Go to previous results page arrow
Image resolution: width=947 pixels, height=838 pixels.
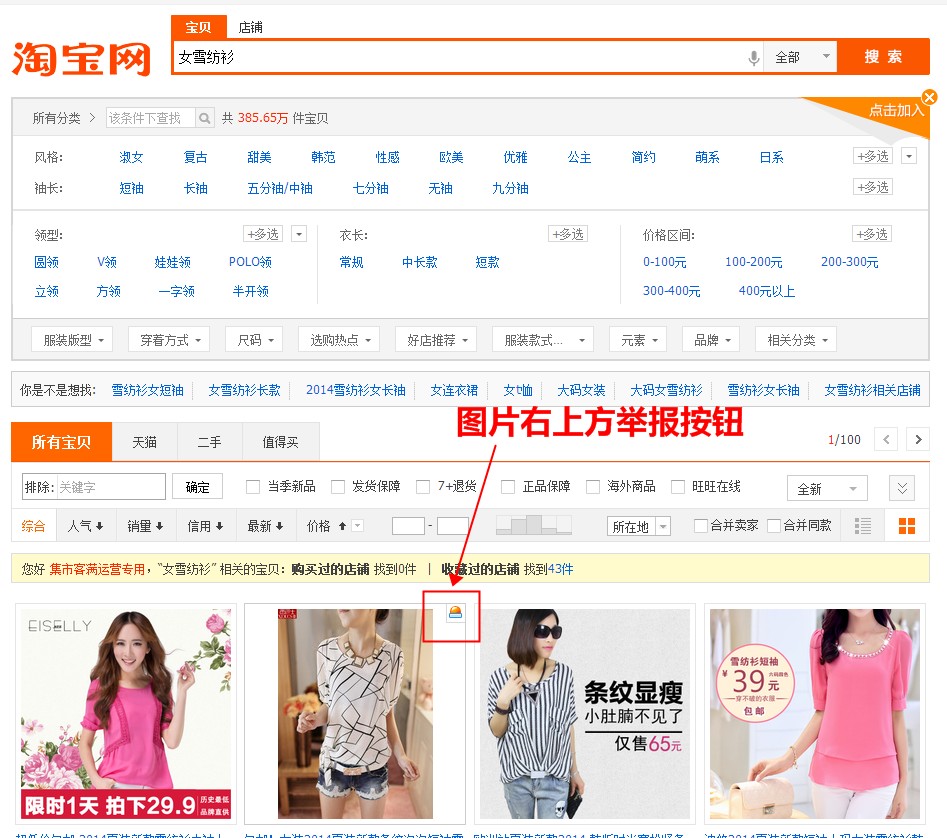click(885, 440)
